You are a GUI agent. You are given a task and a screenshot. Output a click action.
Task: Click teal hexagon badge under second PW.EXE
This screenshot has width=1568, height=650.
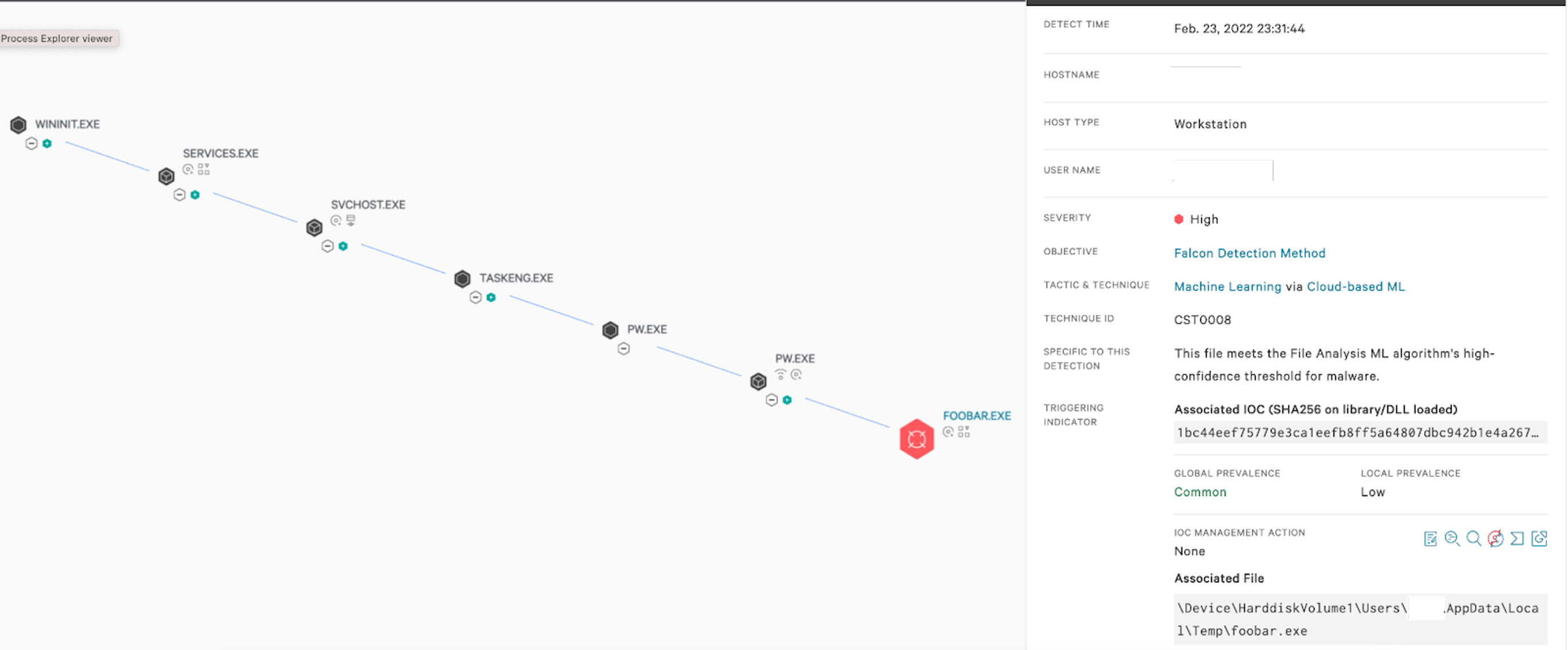click(787, 400)
